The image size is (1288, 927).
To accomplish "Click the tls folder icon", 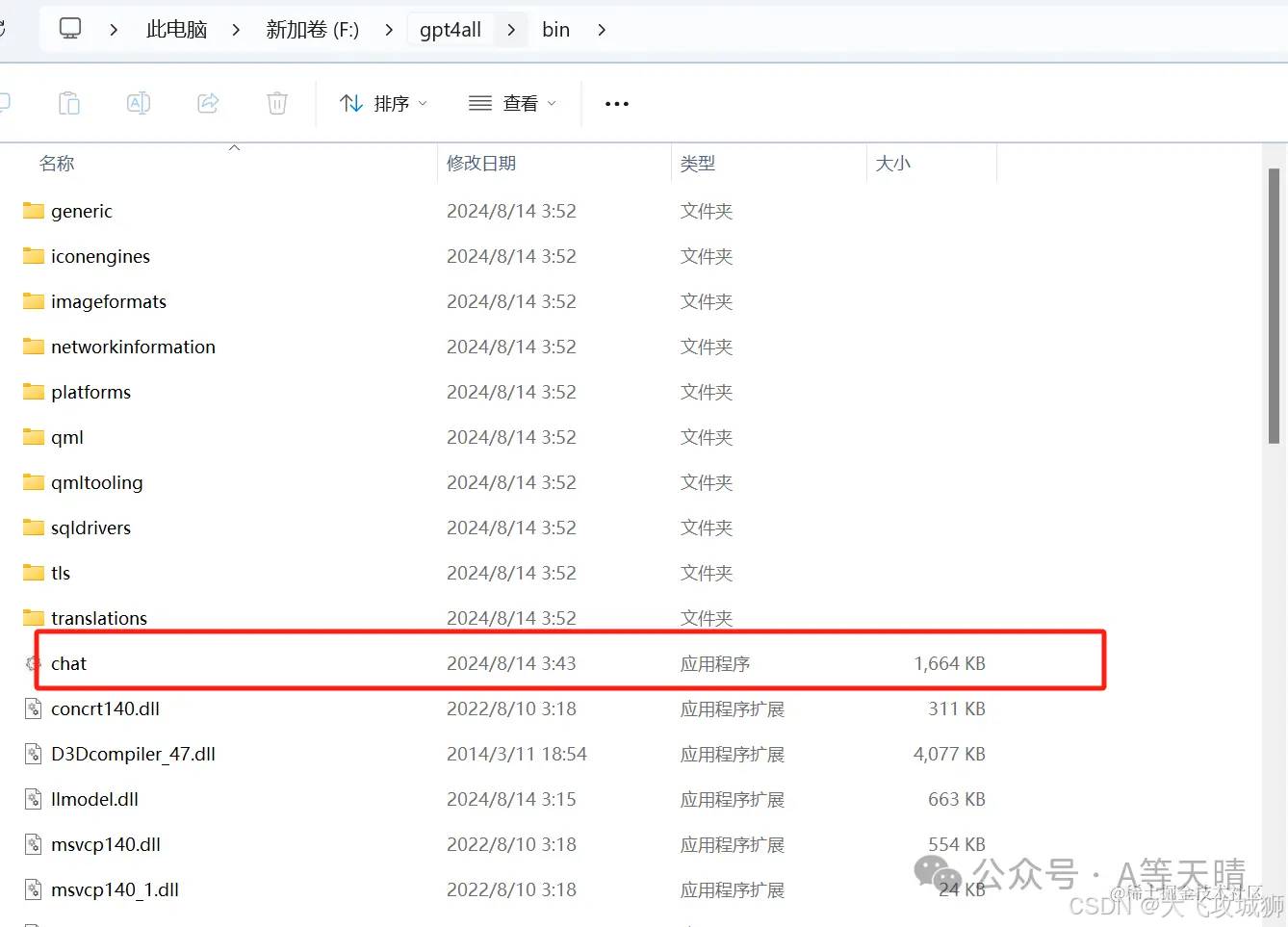I will (x=34, y=573).
